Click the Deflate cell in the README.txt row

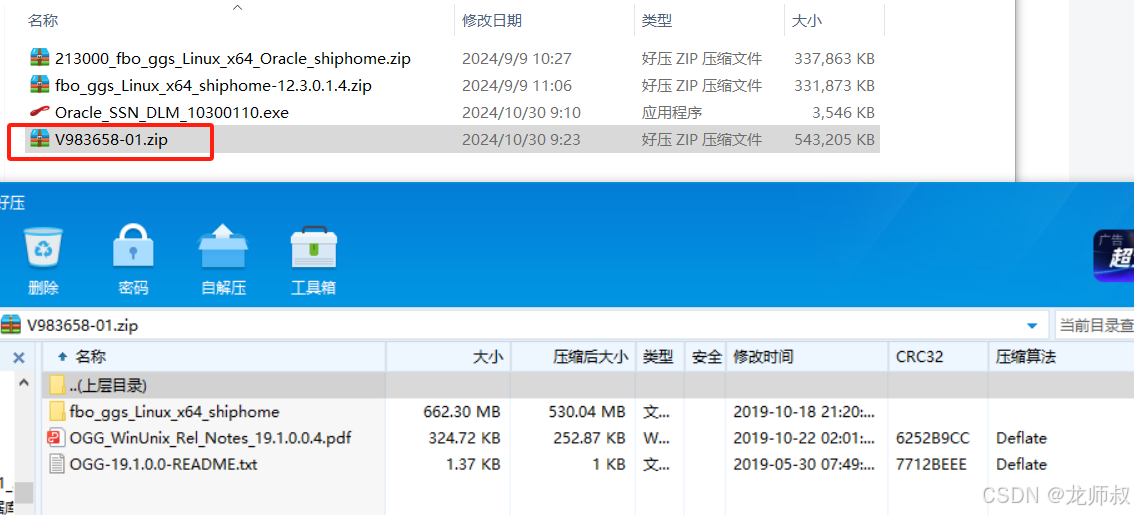tap(1021, 464)
